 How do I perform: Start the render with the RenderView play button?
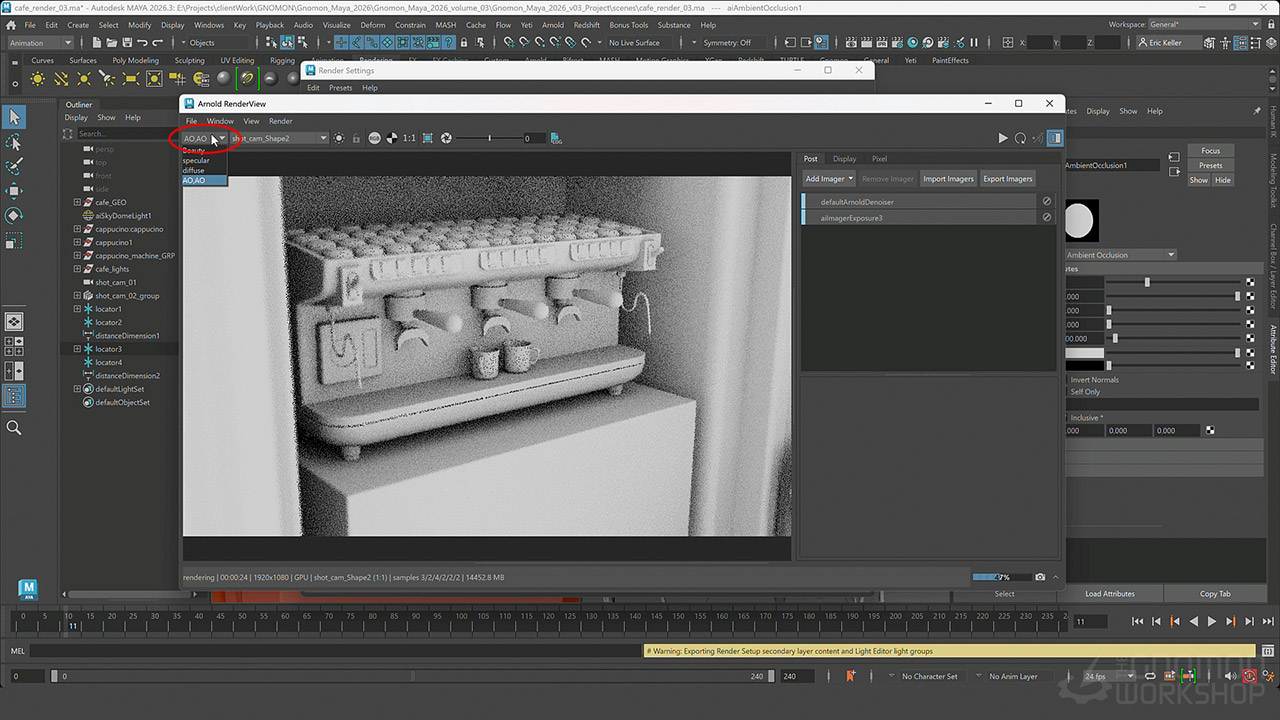coord(1003,138)
